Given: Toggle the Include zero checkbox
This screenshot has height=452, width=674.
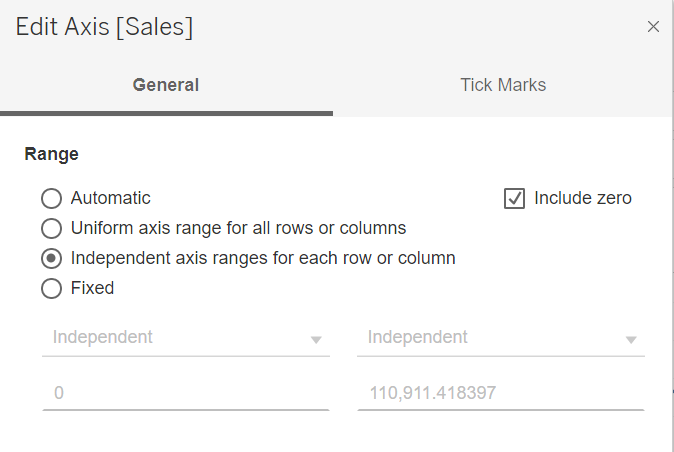Looking at the screenshot, I should pos(514,198).
